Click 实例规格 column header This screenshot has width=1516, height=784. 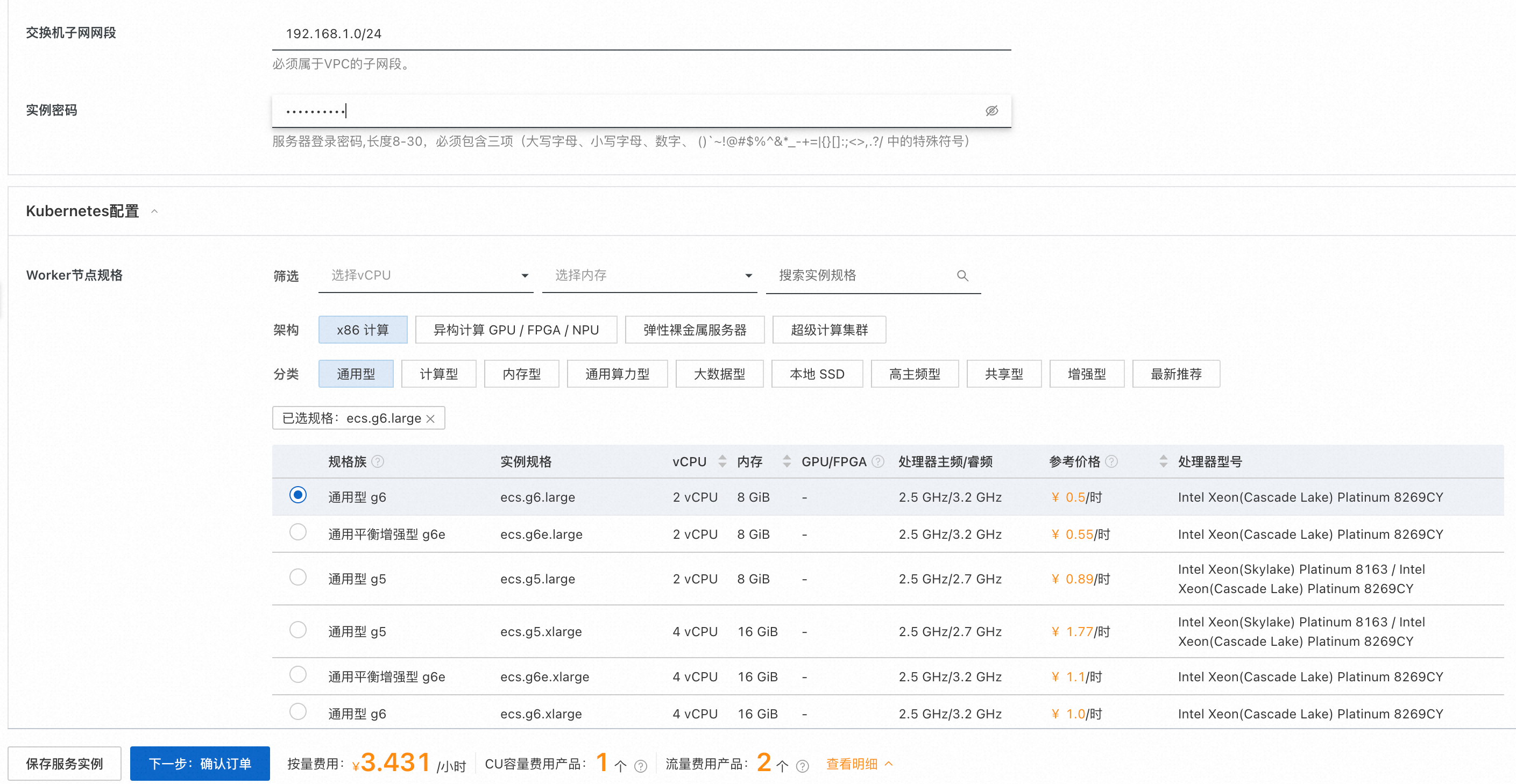click(526, 462)
